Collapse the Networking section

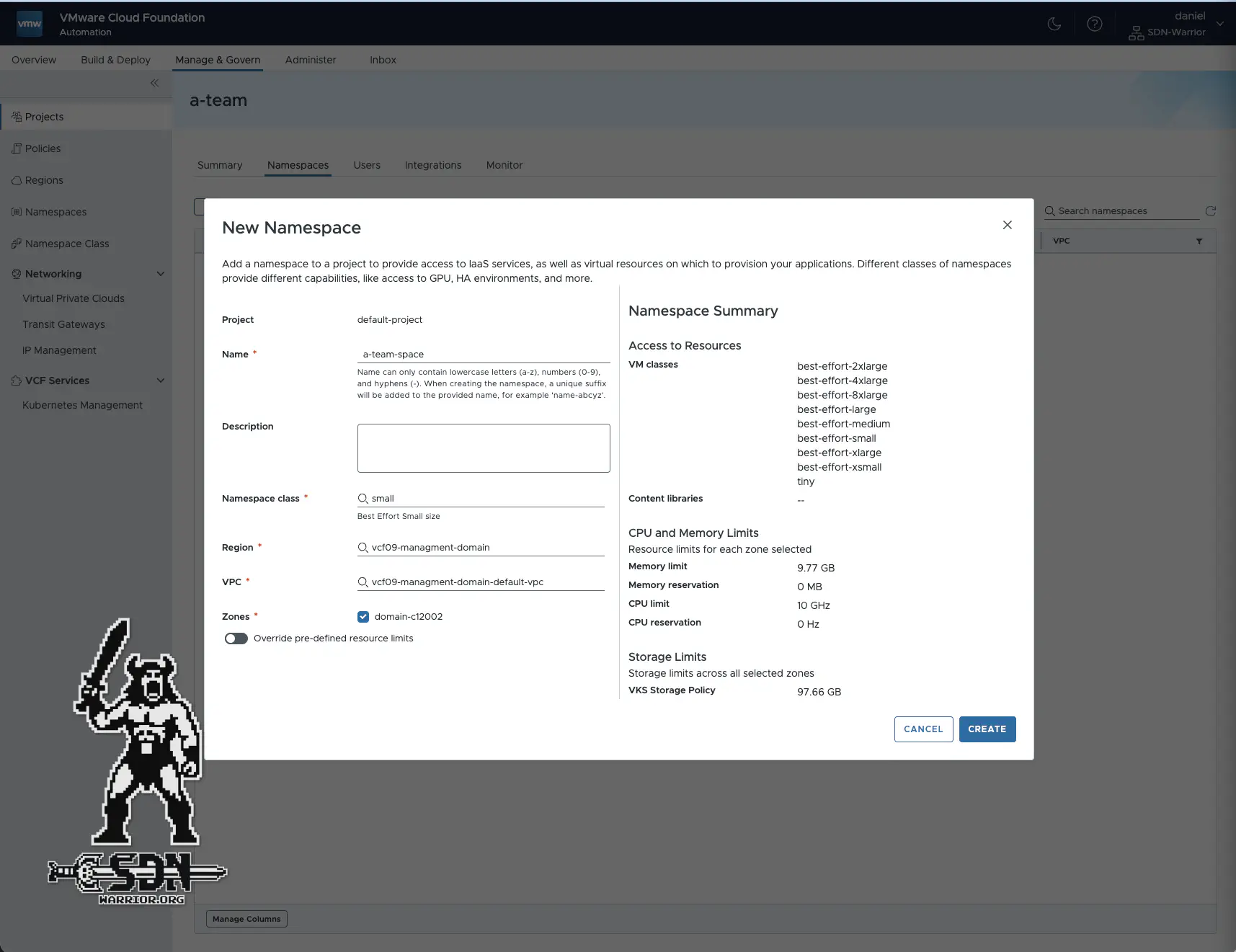161,274
